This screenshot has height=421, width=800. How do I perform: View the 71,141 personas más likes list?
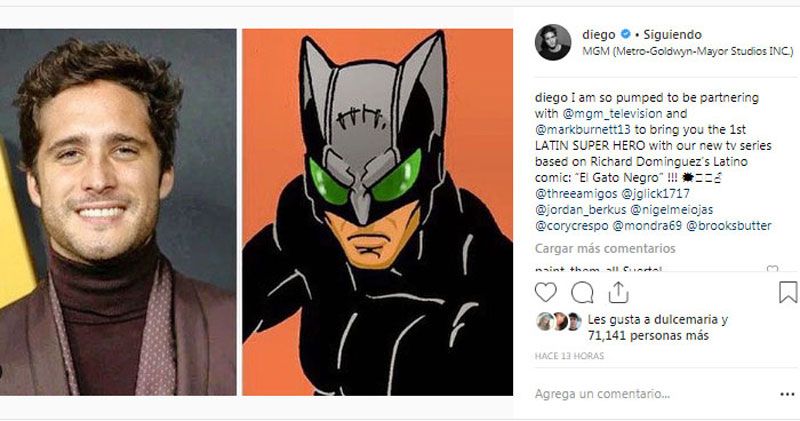pos(648,335)
